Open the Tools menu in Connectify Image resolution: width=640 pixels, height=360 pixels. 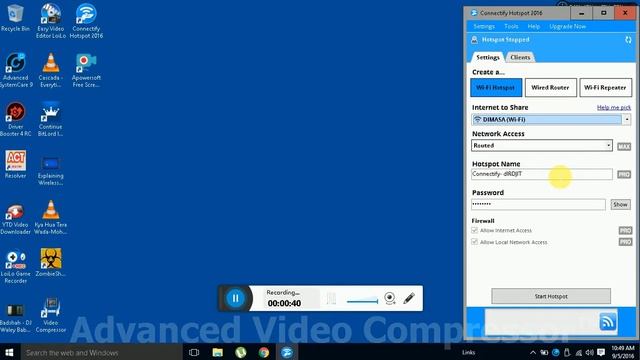(511, 27)
